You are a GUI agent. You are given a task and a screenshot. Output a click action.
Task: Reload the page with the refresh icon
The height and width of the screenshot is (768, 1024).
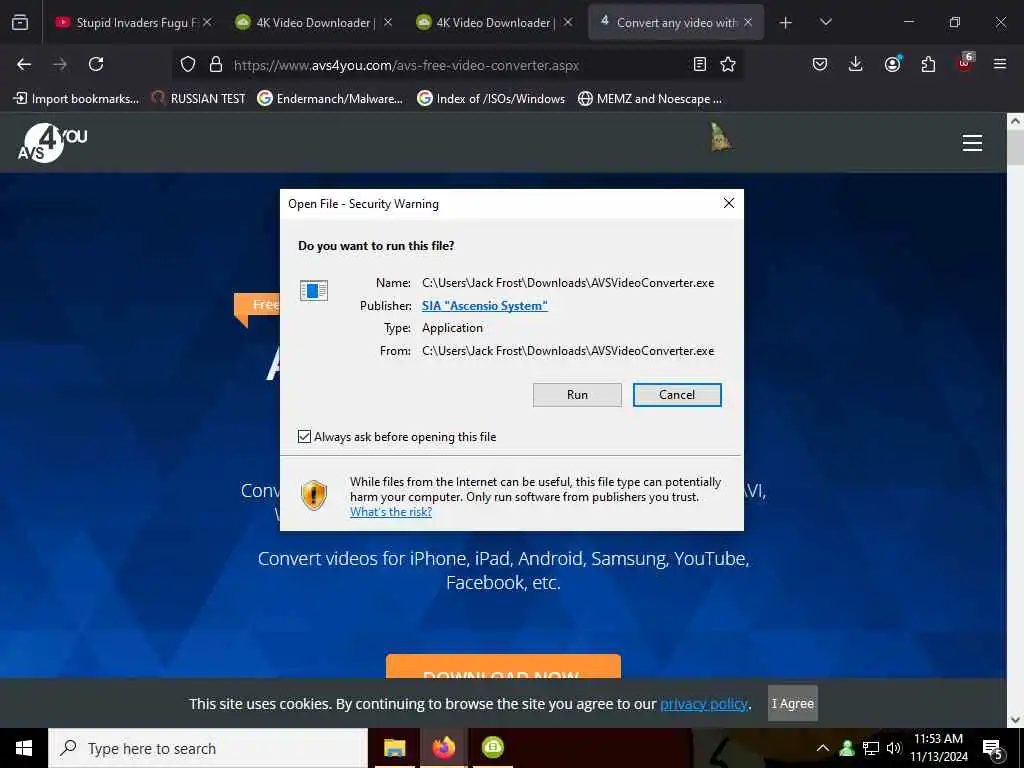[96, 64]
